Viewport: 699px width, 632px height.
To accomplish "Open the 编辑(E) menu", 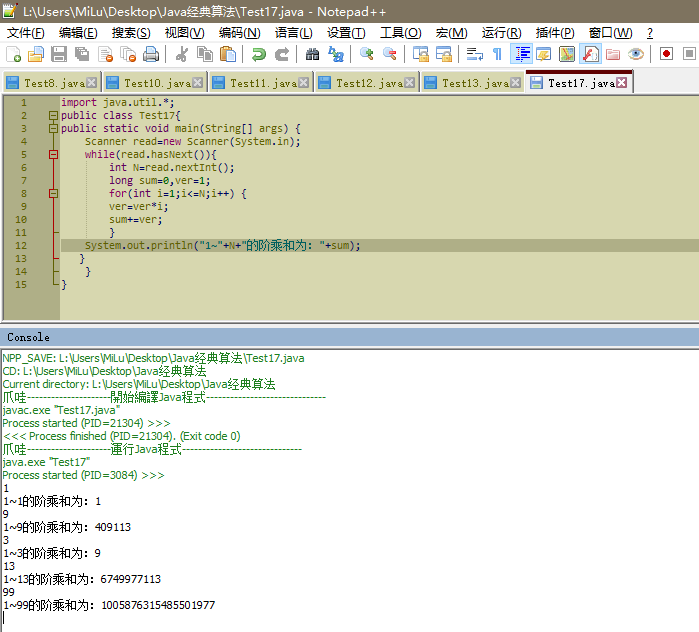I will tap(78, 33).
